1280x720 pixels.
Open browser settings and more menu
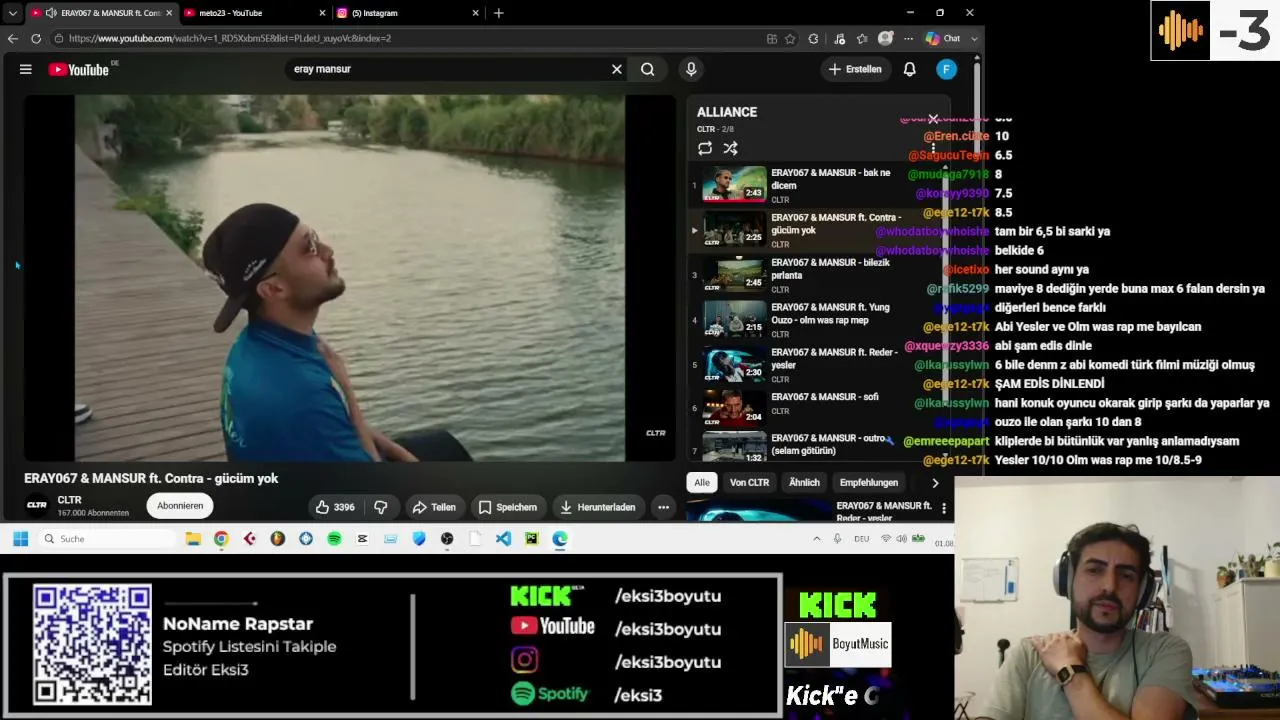pos(908,38)
